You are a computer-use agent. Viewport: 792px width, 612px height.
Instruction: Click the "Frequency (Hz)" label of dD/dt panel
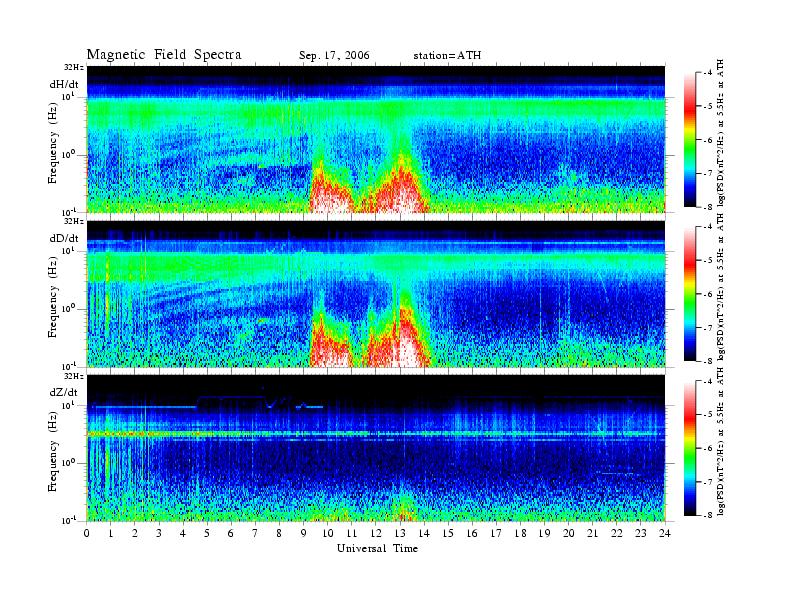click(53, 297)
